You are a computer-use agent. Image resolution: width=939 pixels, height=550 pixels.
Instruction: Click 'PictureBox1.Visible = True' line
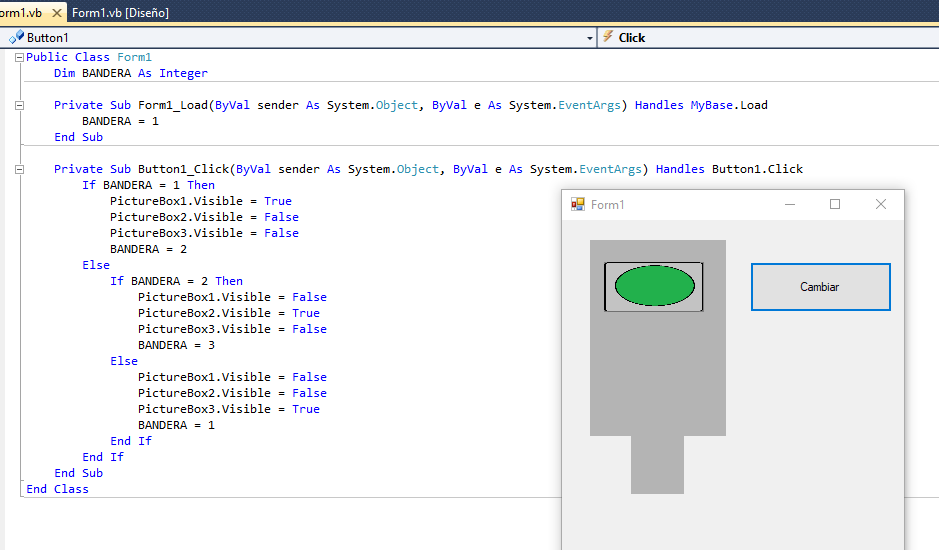(x=201, y=201)
